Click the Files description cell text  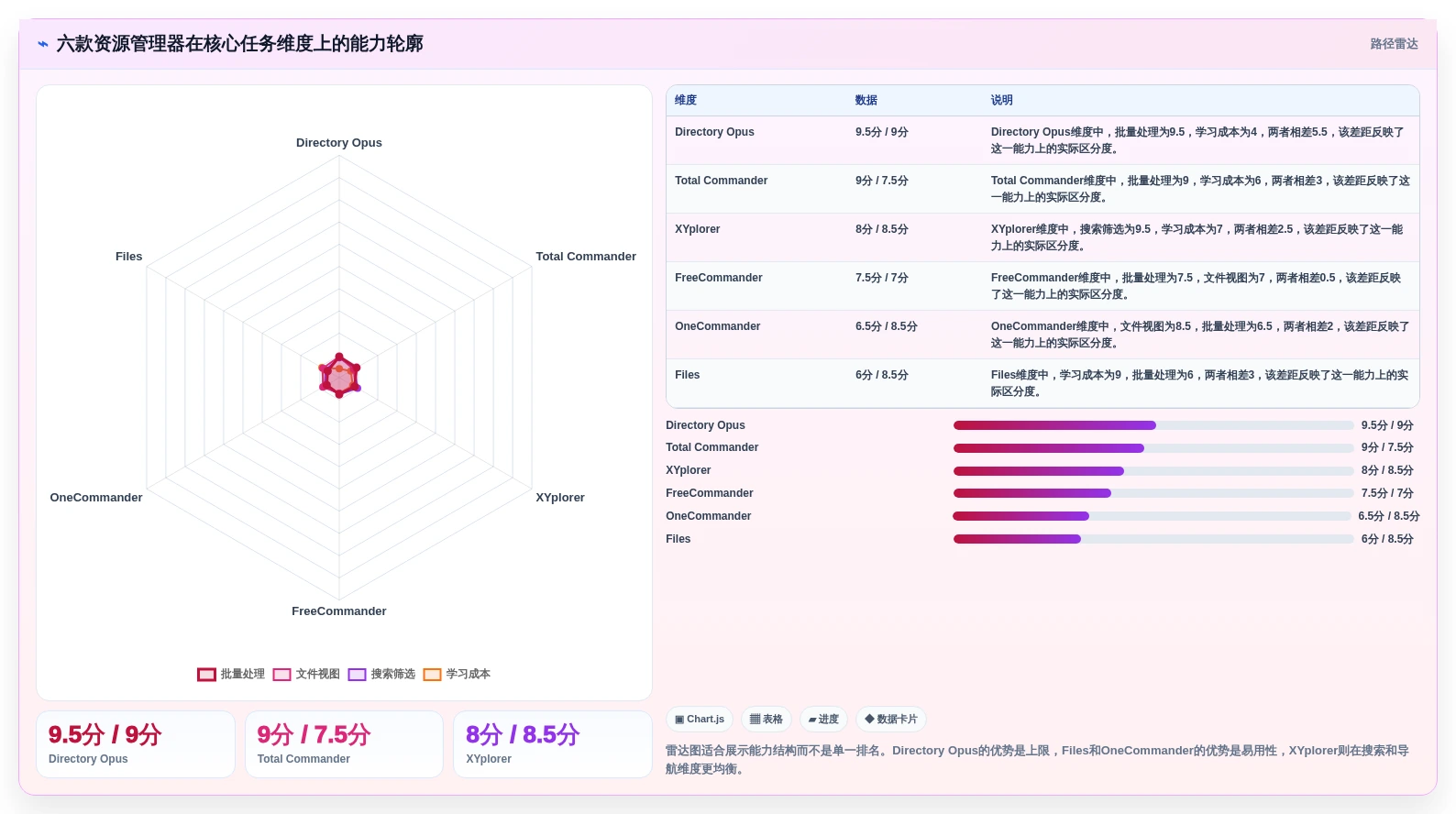(1199, 383)
